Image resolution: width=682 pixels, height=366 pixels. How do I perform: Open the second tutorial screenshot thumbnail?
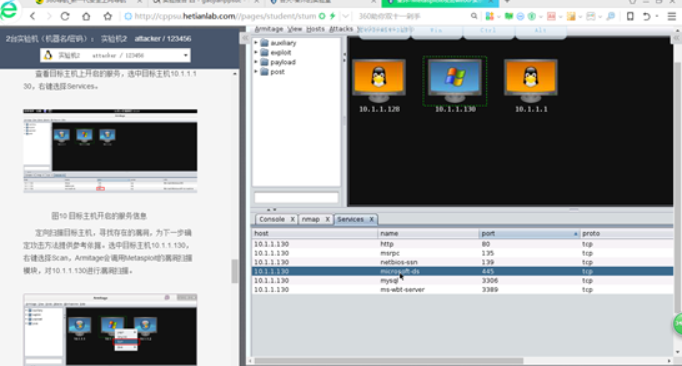click(x=110, y=329)
